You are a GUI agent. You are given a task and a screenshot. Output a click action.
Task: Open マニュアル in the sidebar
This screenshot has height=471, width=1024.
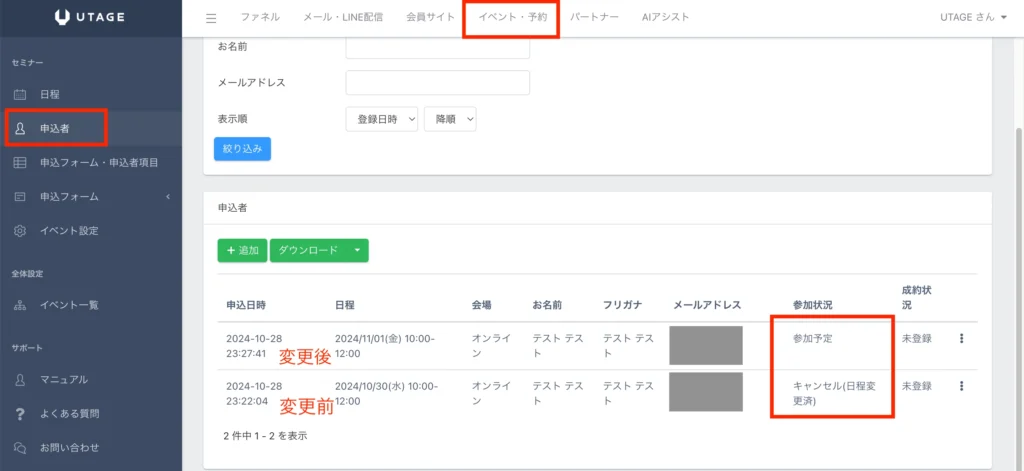(x=64, y=380)
